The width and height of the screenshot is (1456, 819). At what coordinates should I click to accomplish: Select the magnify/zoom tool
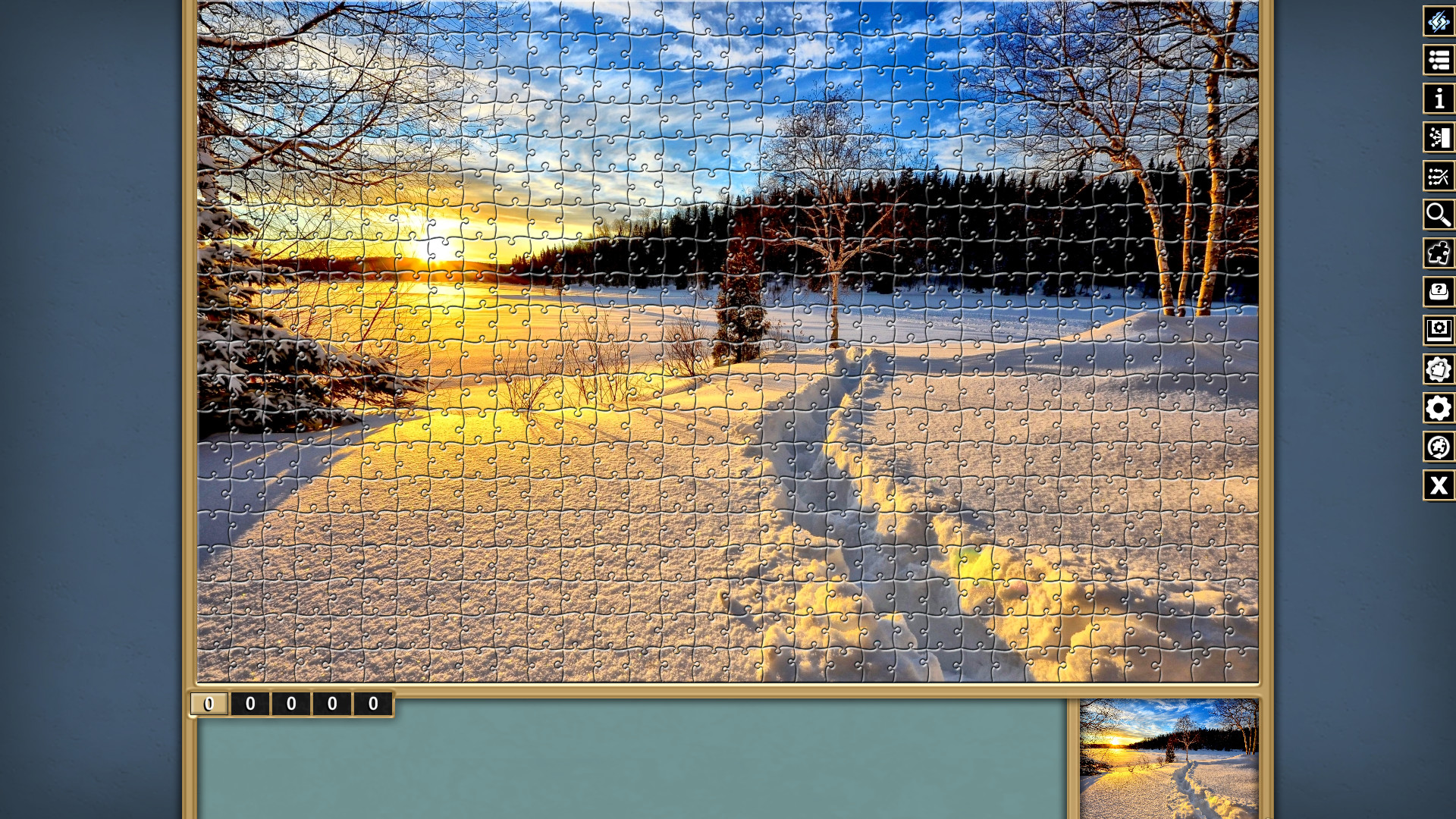point(1438,214)
